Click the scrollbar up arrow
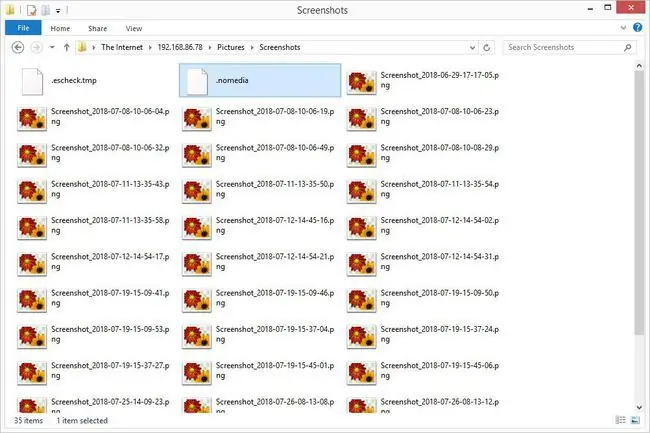 (639, 65)
